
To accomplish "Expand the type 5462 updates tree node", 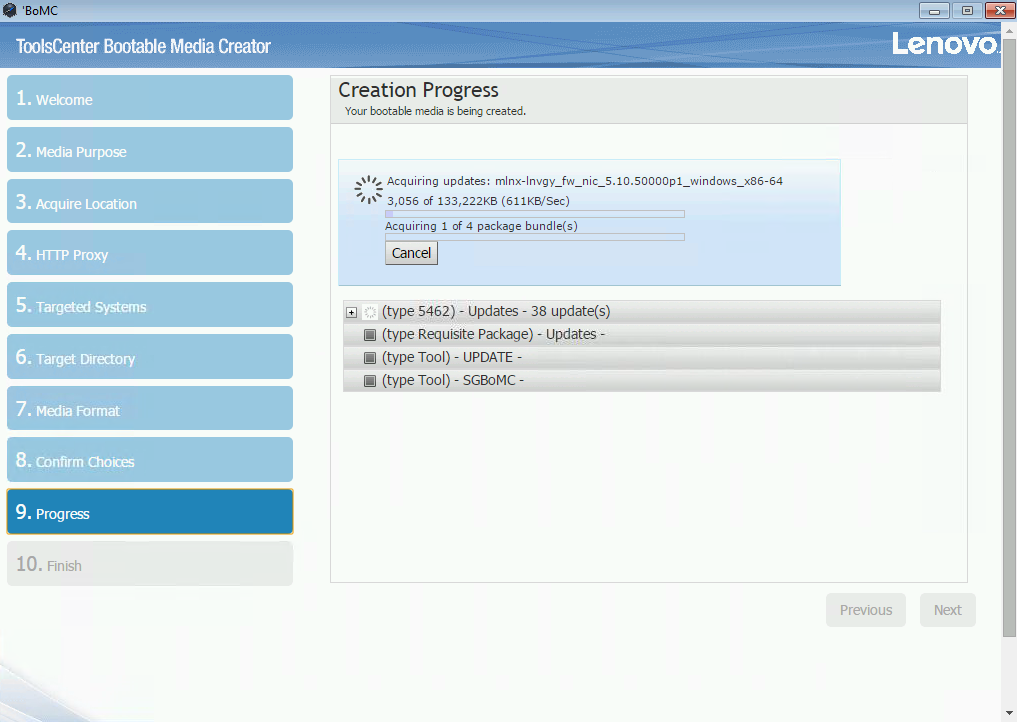I will coord(352,313).
